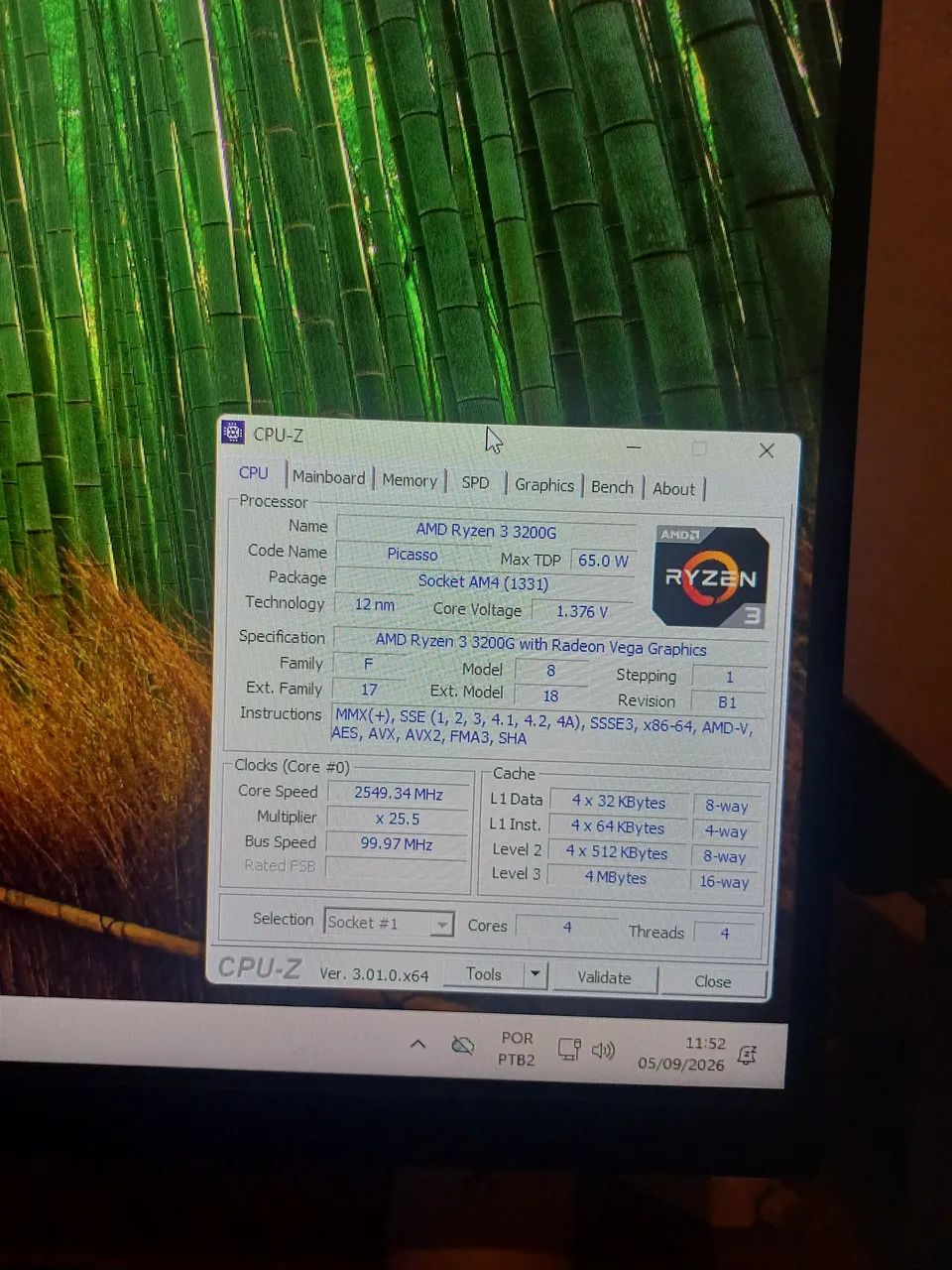Image resolution: width=952 pixels, height=1270 pixels.
Task: Click the Threads count value
Action: click(724, 933)
